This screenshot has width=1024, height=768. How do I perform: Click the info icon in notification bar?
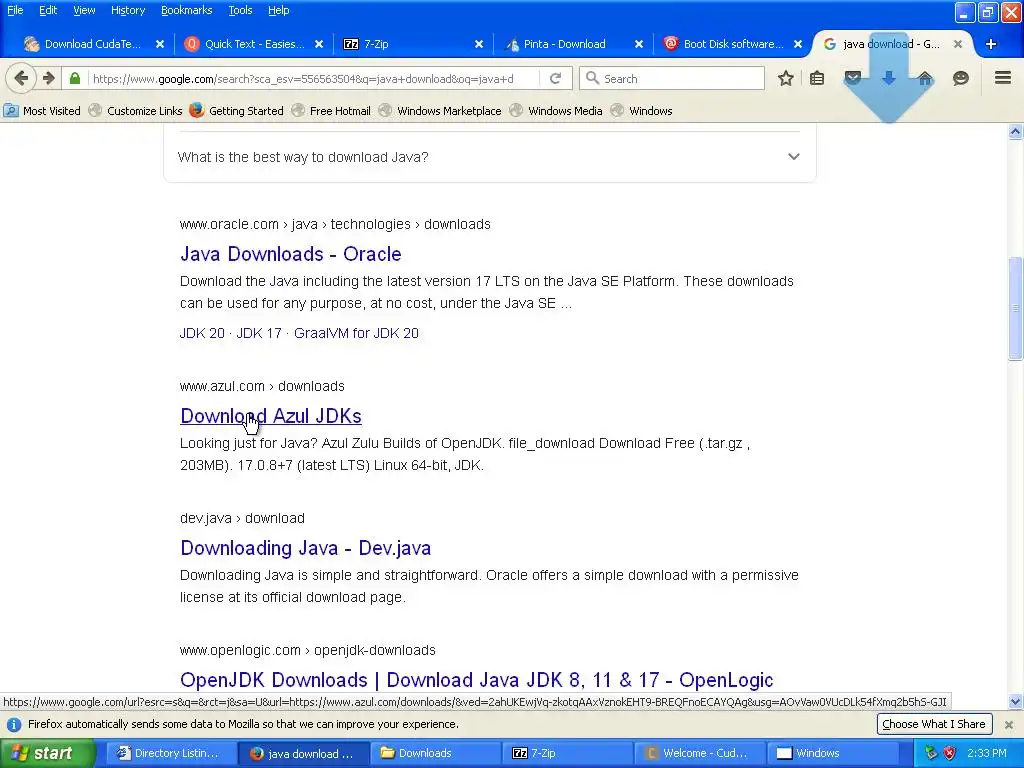(14, 725)
